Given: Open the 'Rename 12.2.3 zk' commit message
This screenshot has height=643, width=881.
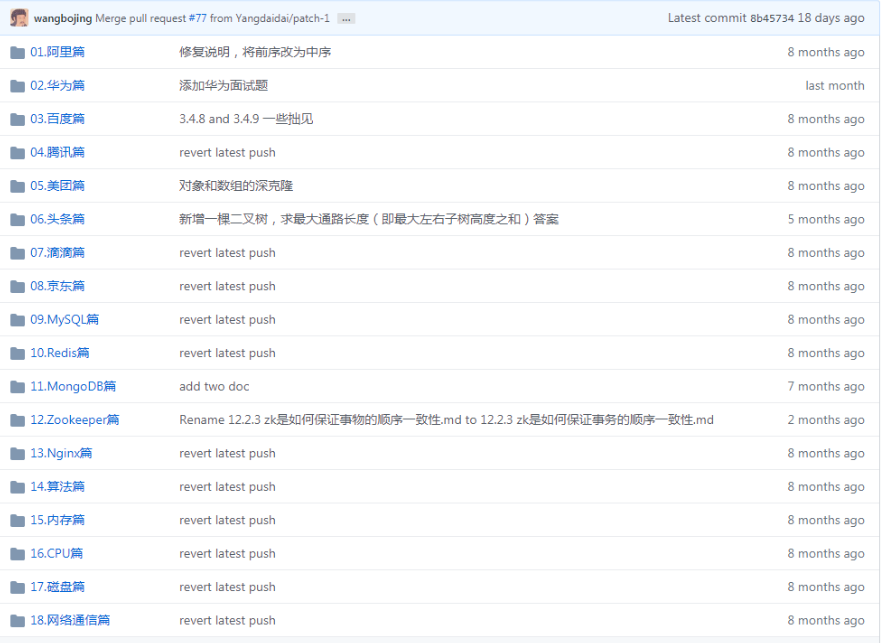Looking at the screenshot, I should (447, 420).
